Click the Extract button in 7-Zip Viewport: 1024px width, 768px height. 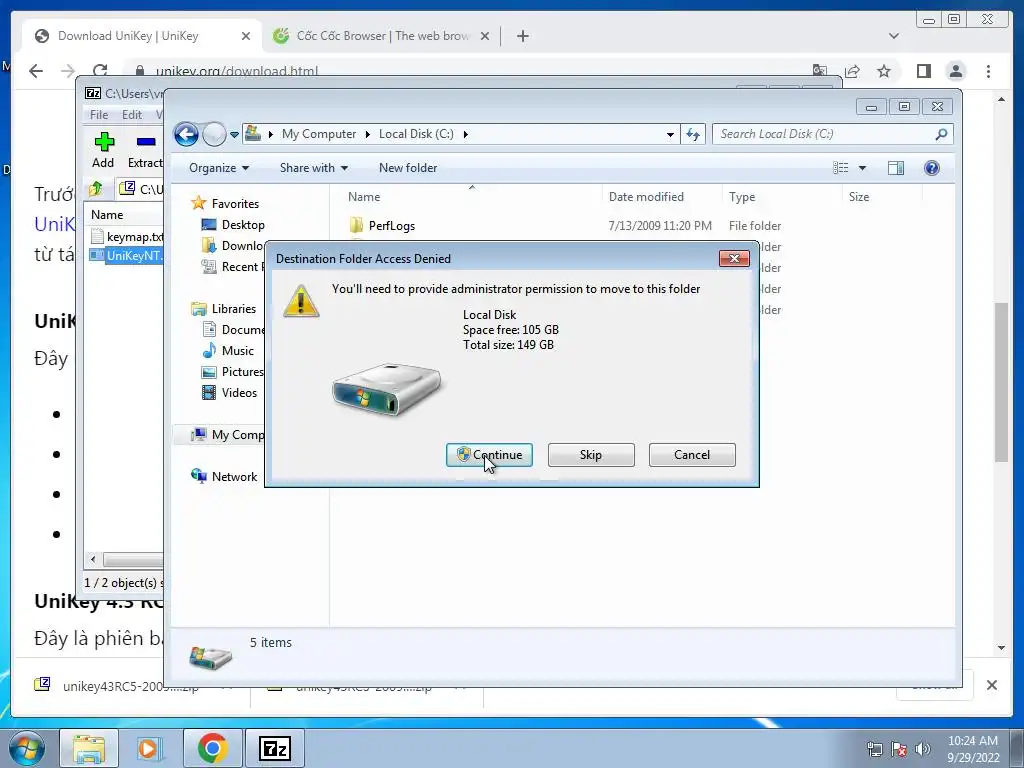tap(145, 150)
